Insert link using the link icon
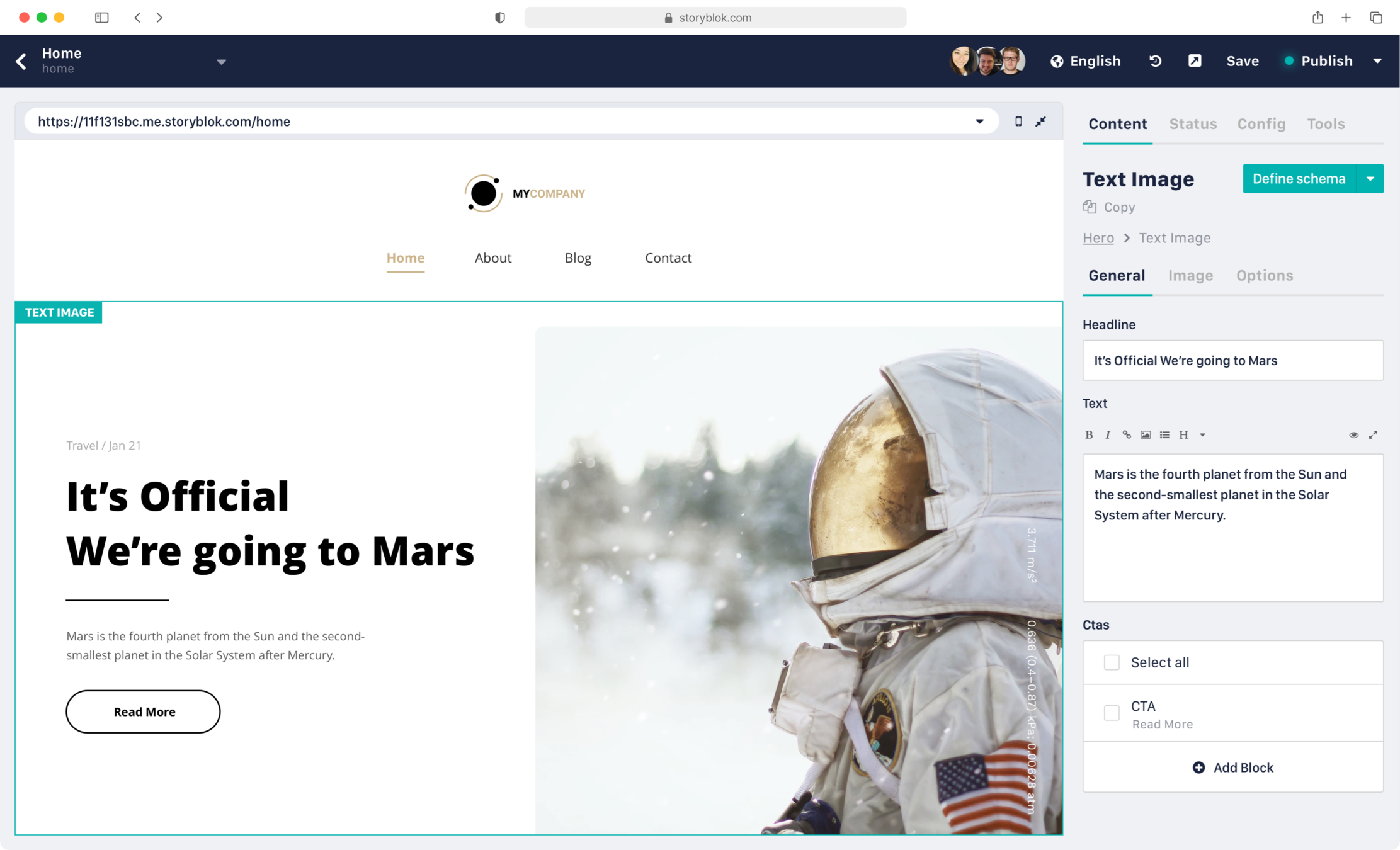The width and height of the screenshot is (1400, 850). click(x=1127, y=435)
